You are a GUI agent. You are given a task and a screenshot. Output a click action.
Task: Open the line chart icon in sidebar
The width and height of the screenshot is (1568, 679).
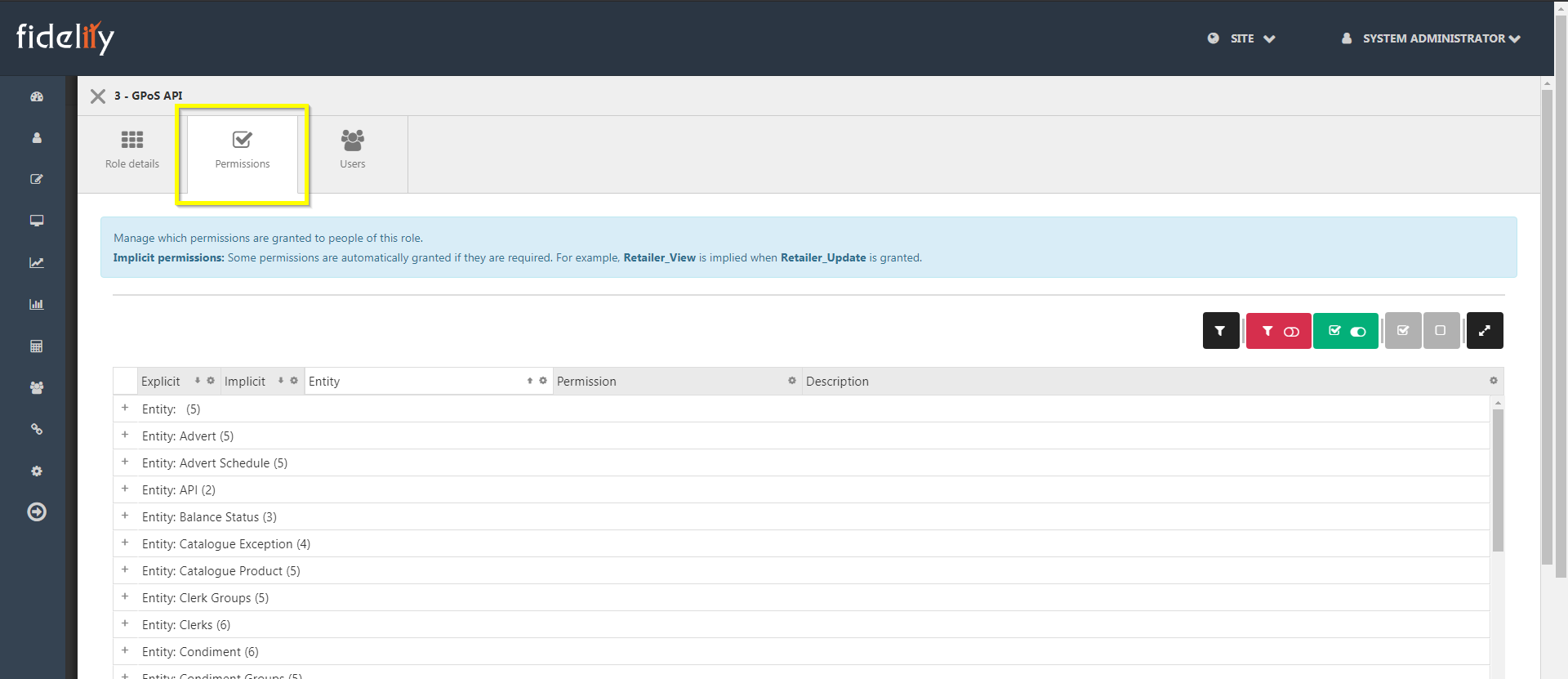point(37,262)
